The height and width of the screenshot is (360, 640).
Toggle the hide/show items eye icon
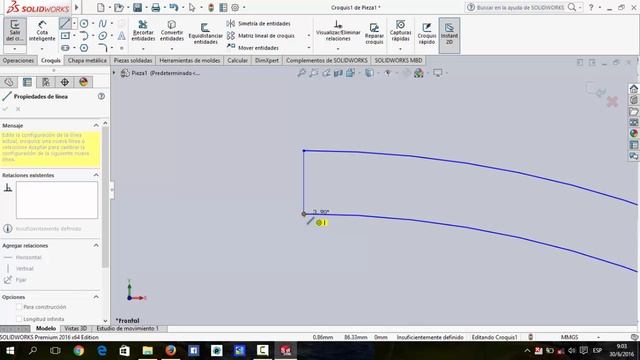(388, 73)
